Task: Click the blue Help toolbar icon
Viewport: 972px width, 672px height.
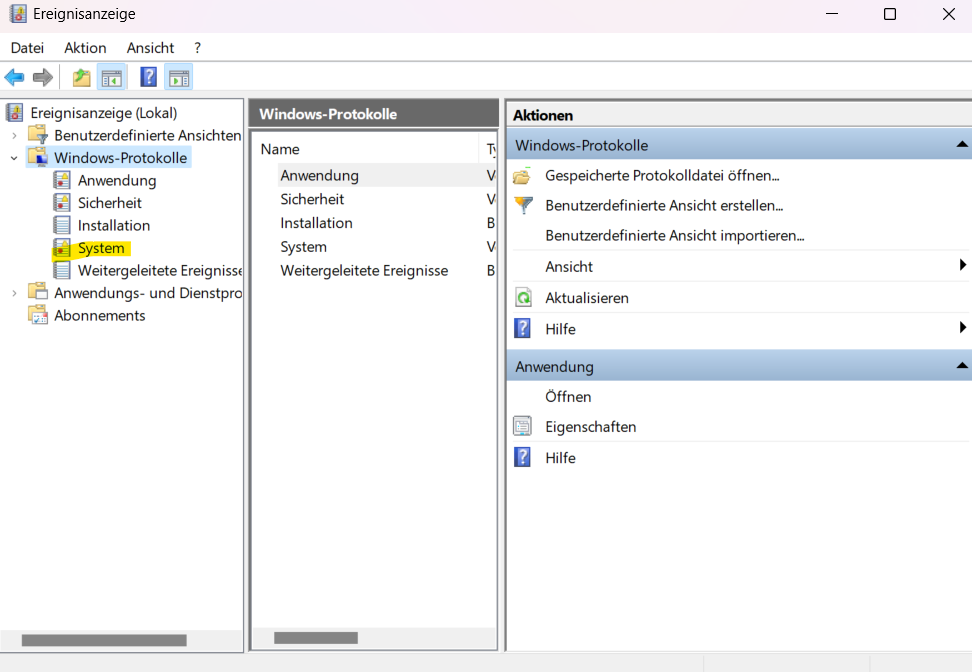Action: pyautogui.click(x=149, y=77)
